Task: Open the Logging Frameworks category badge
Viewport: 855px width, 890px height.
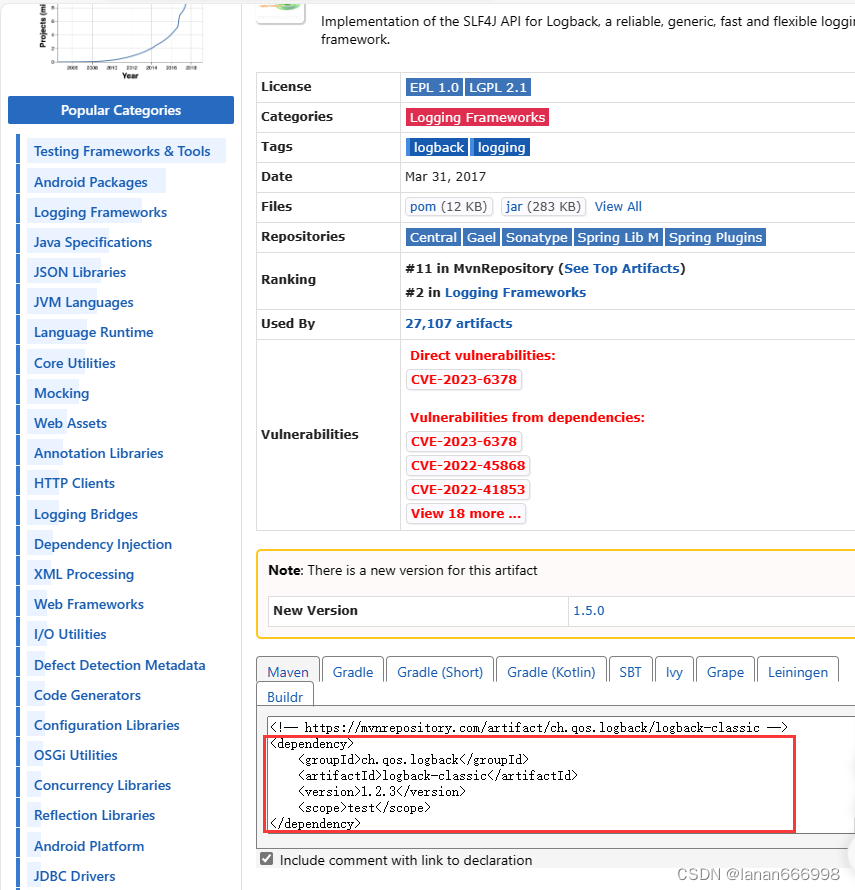Action: pos(477,117)
